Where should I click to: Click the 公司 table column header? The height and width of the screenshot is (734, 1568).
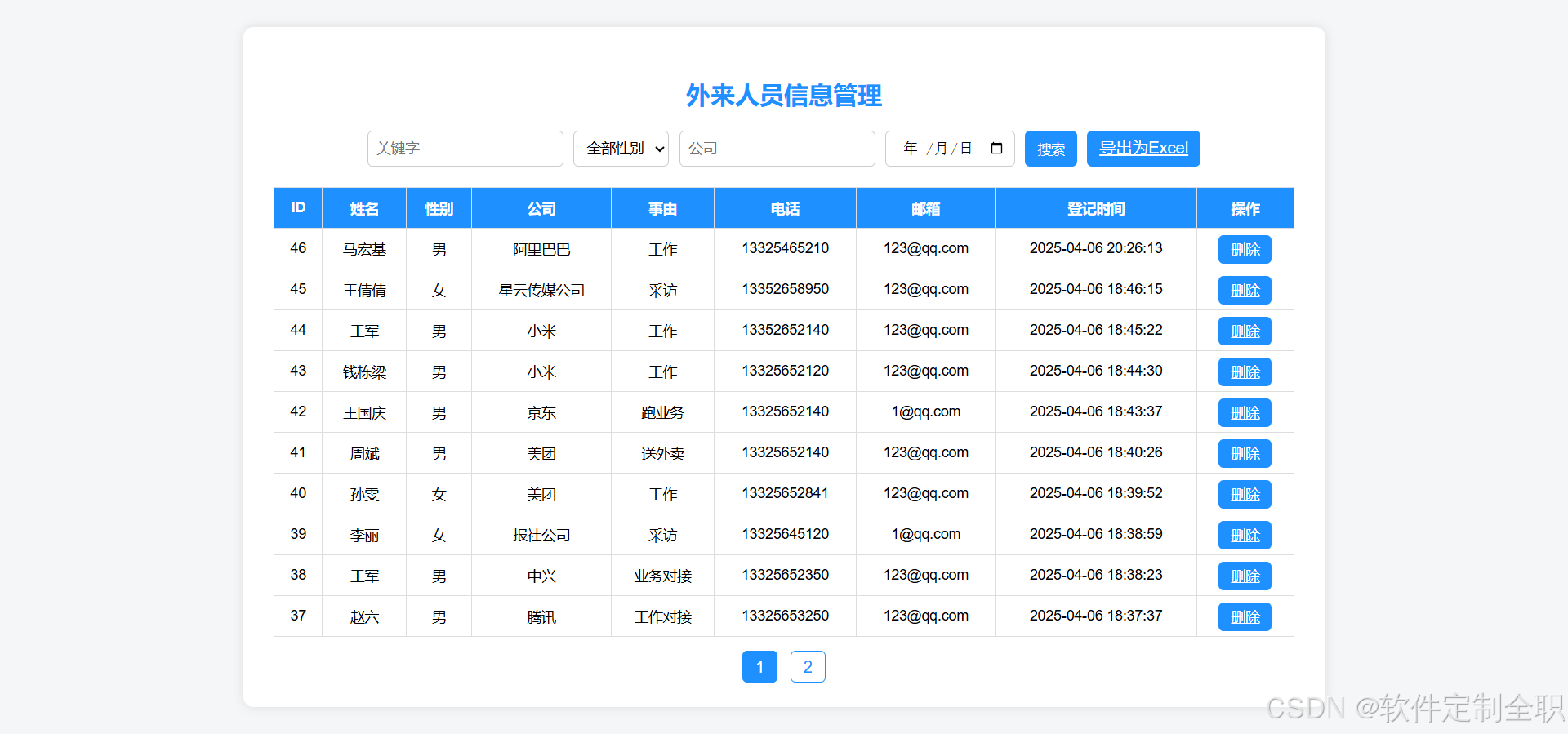click(x=541, y=208)
